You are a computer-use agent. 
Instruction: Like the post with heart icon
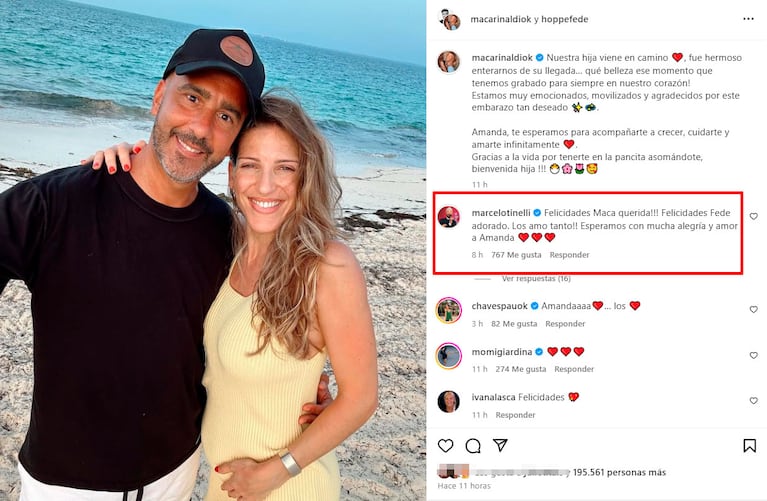click(446, 445)
